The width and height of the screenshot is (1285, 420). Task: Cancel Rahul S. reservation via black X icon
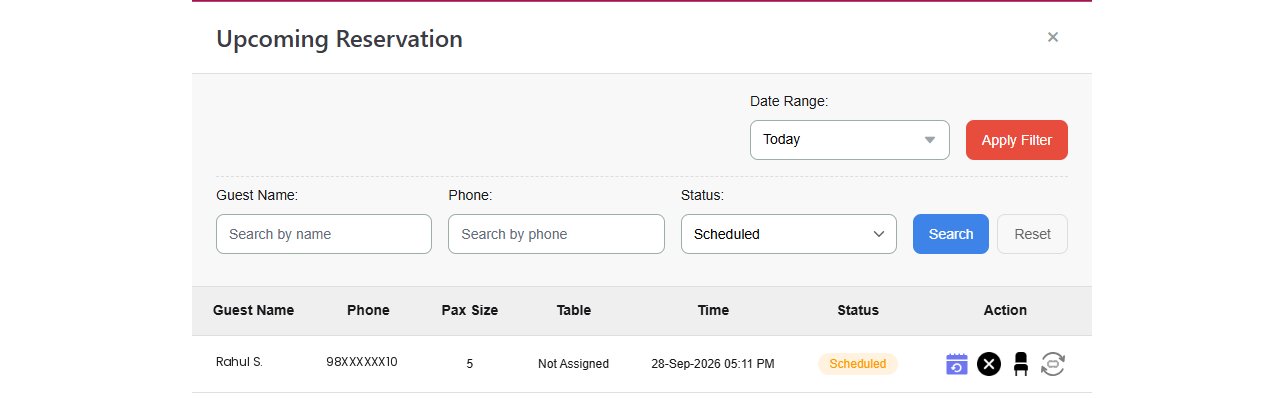(989, 364)
